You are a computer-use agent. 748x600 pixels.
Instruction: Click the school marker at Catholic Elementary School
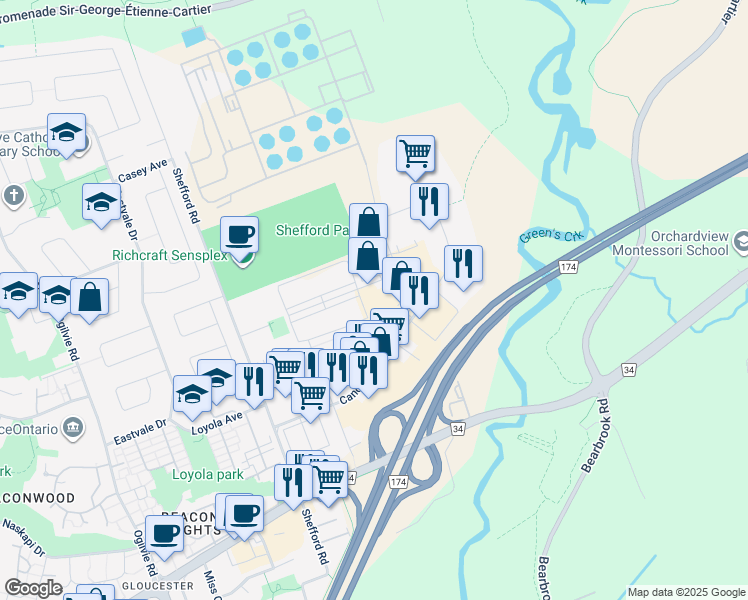coord(66,134)
